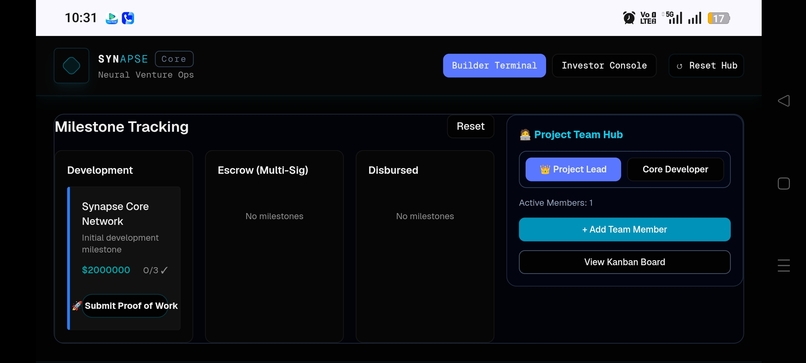
Task: Submit Proof of Work for Synapse Core Network
Action: (125, 306)
